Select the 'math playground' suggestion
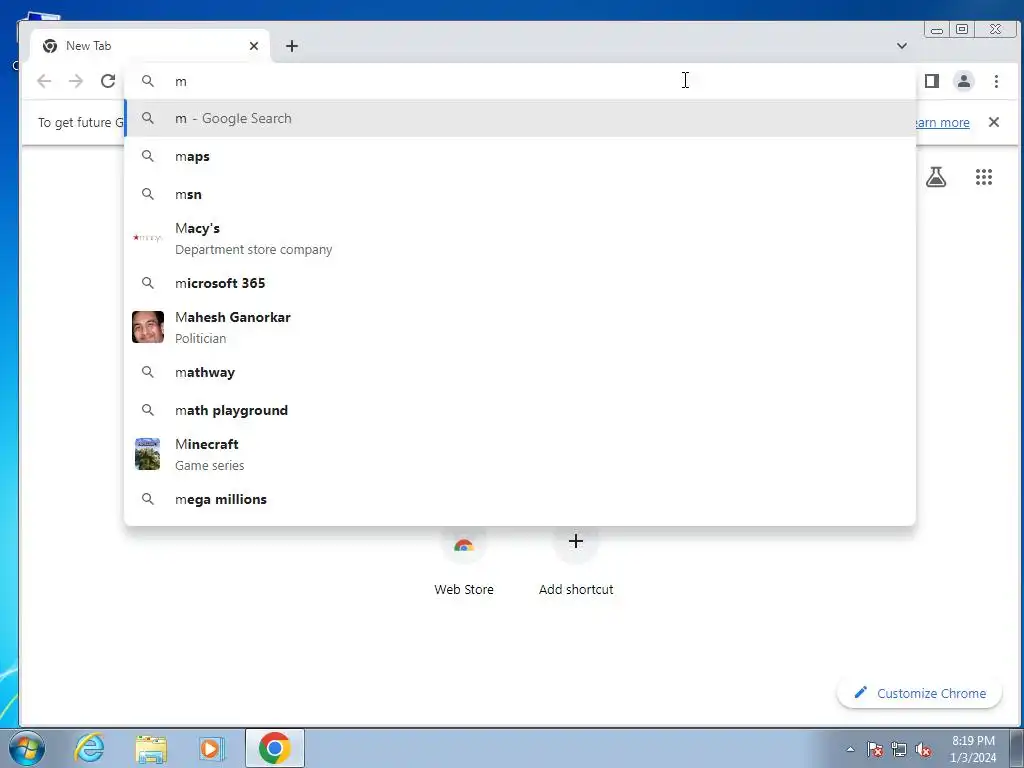This screenshot has width=1024, height=768. (520, 410)
